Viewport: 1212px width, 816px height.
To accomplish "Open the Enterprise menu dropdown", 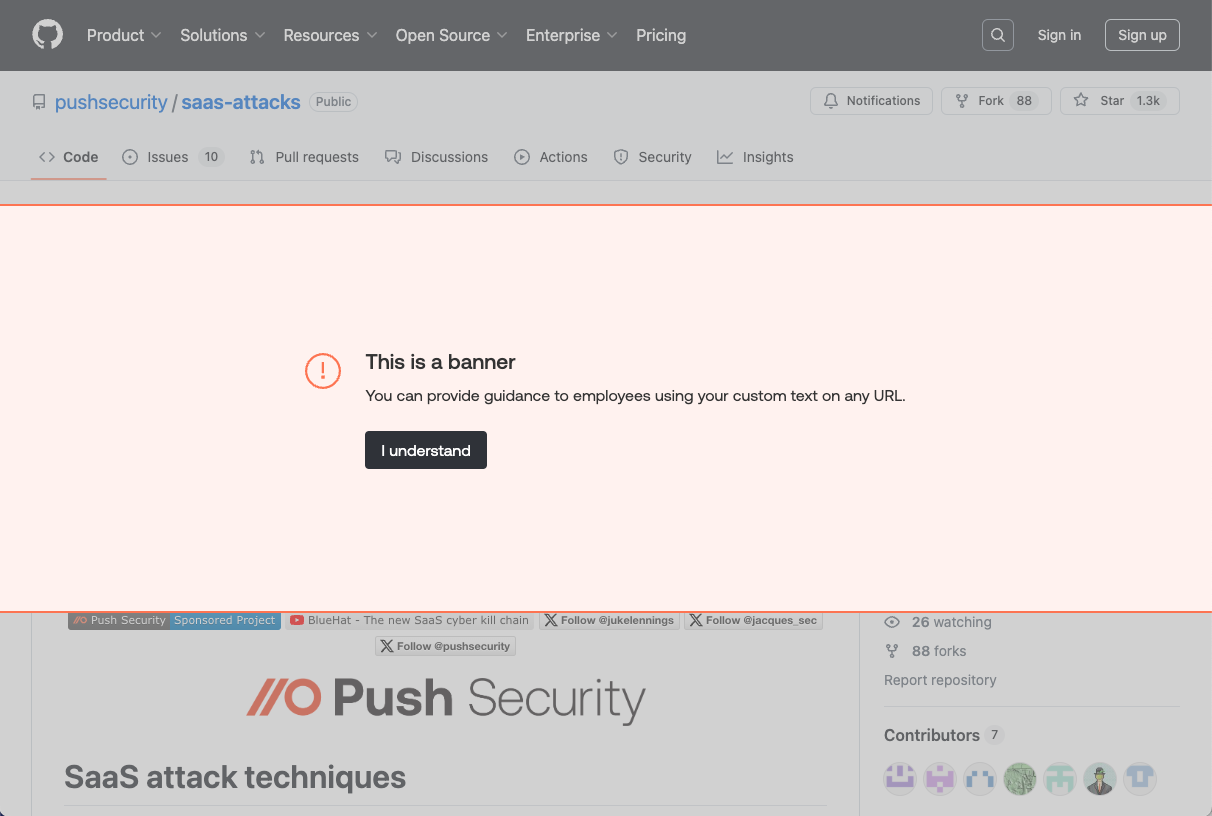I will tap(572, 35).
